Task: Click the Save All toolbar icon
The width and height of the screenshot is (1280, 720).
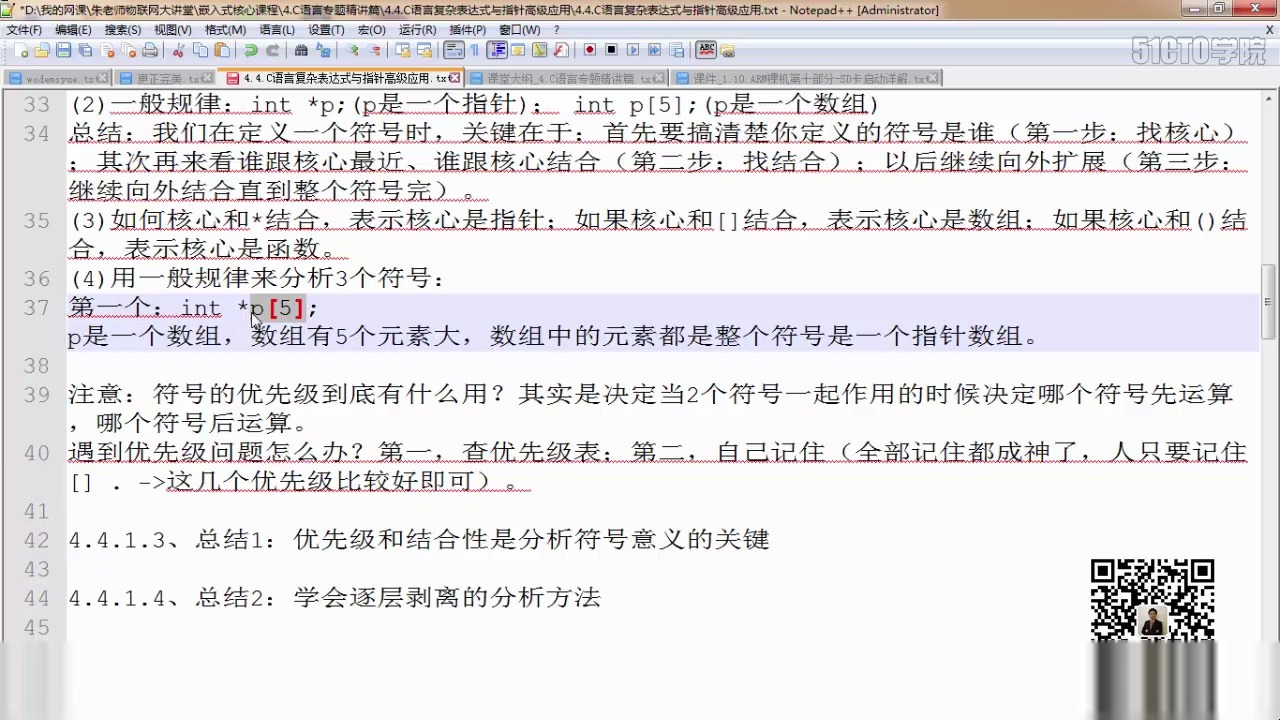Action: (85, 50)
